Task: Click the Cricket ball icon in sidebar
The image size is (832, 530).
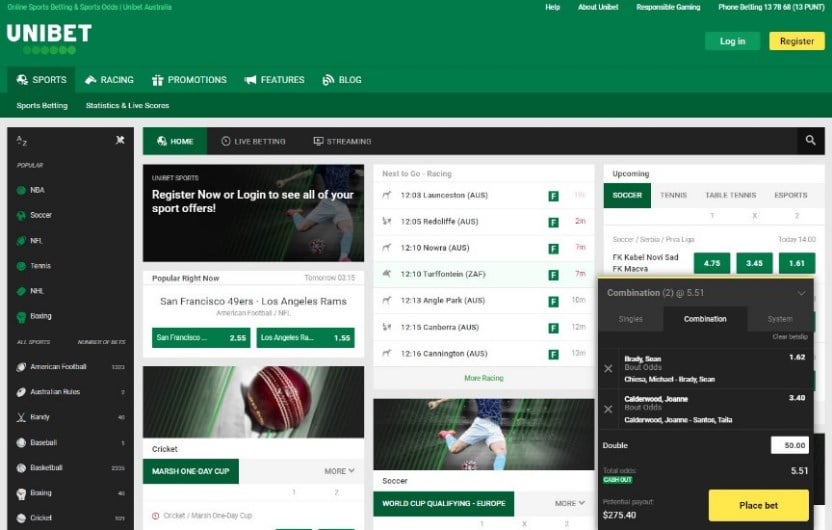Action: [x=21, y=518]
